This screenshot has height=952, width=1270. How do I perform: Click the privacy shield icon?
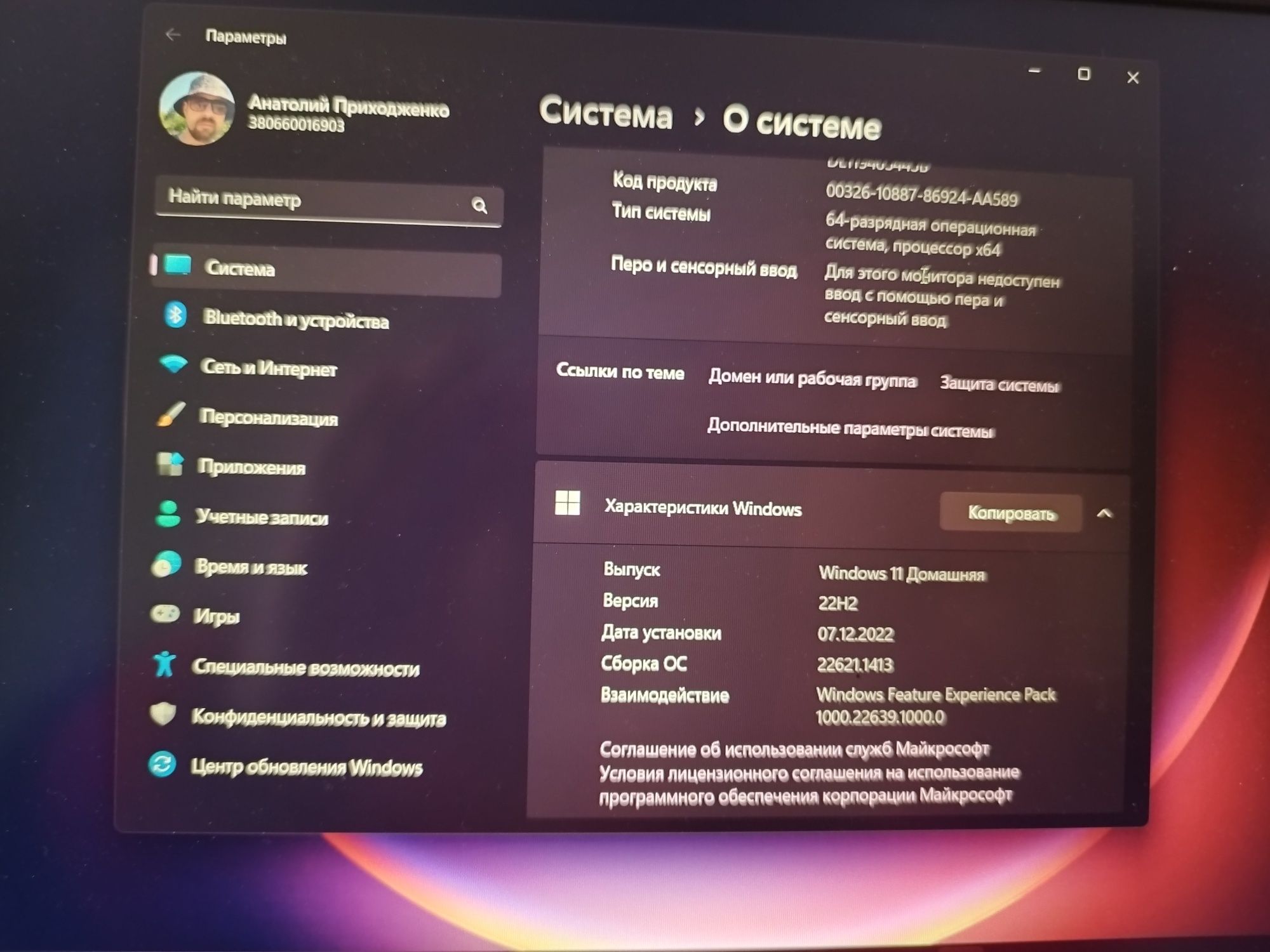(x=163, y=713)
